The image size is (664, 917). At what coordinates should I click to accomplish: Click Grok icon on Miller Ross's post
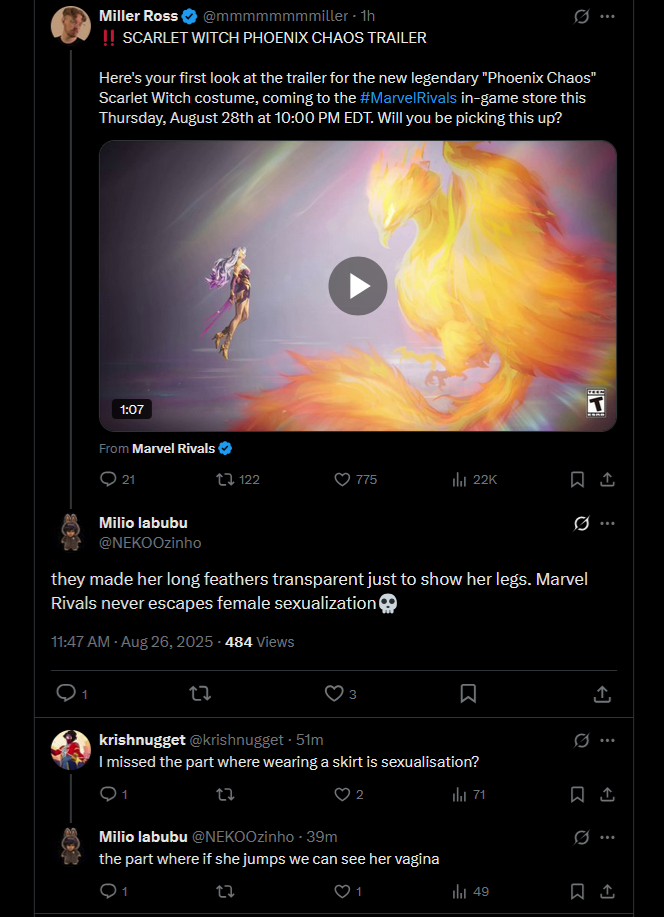pyautogui.click(x=581, y=16)
